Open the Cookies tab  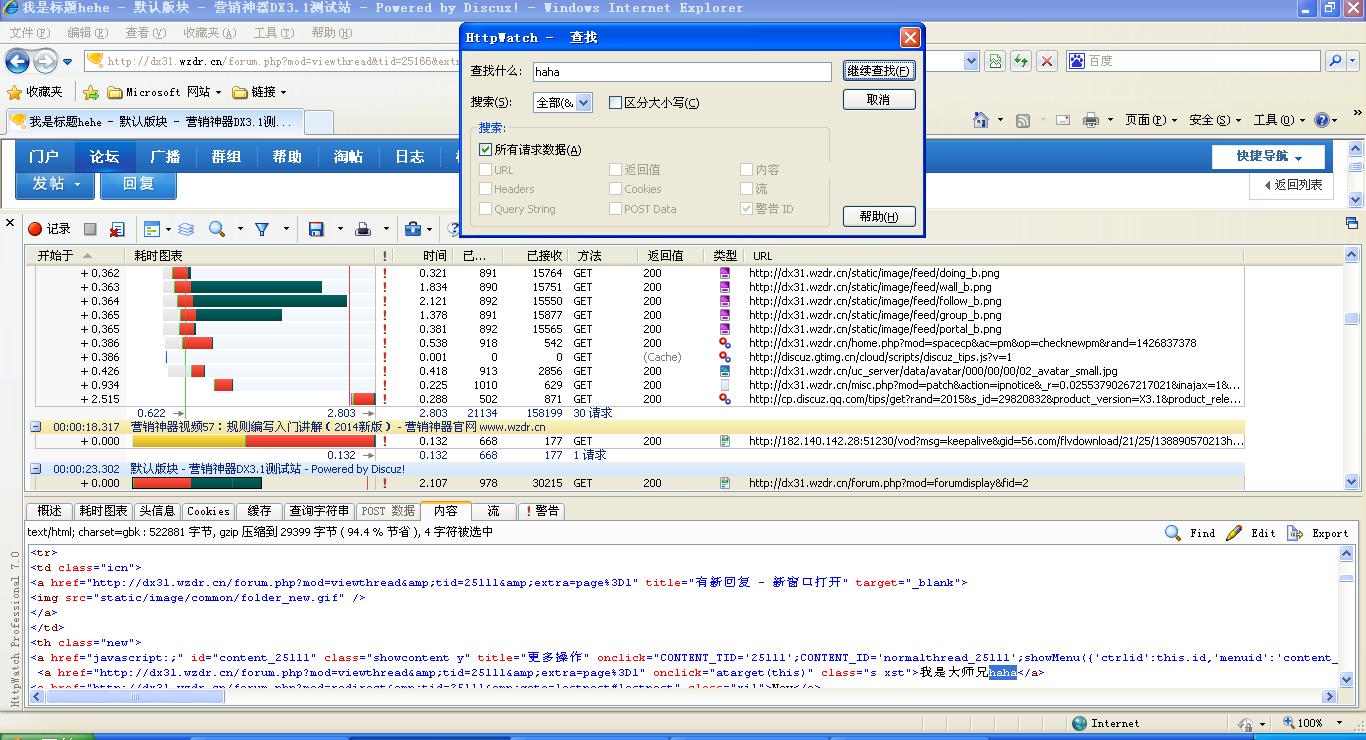coord(208,511)
